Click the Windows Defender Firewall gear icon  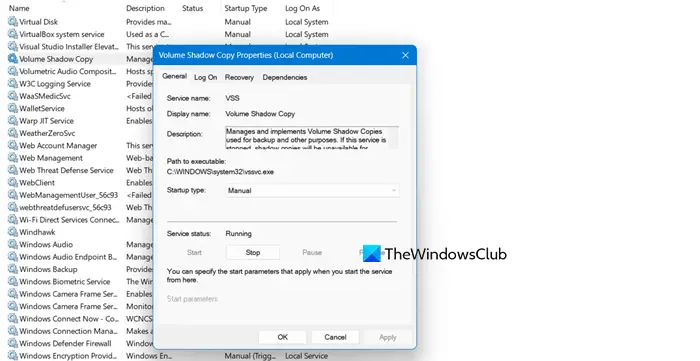pos(12,344)
